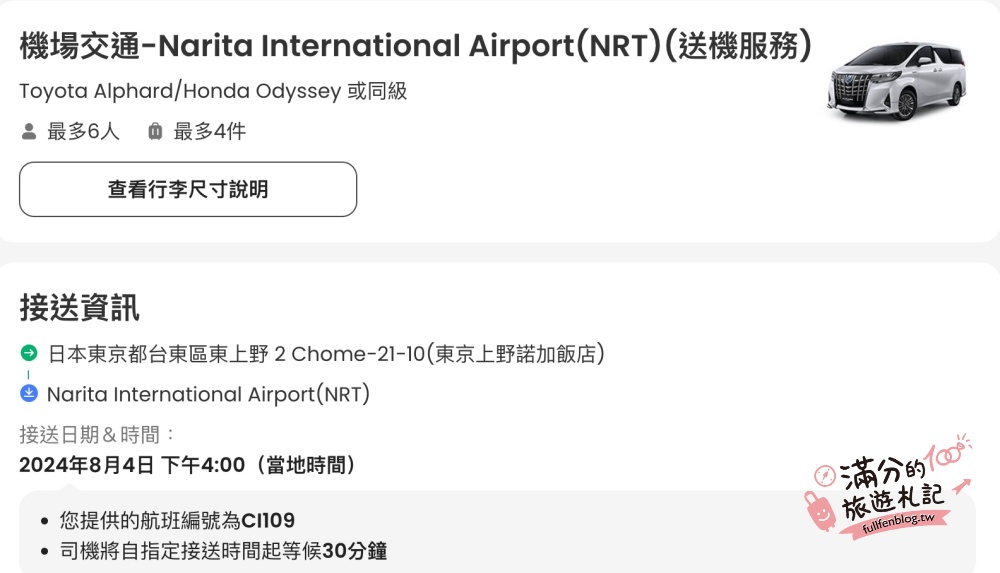Click the pink suitcase mascot watermark icon
This screenshot has width=1000, height=573.
[x=820, y=510]
